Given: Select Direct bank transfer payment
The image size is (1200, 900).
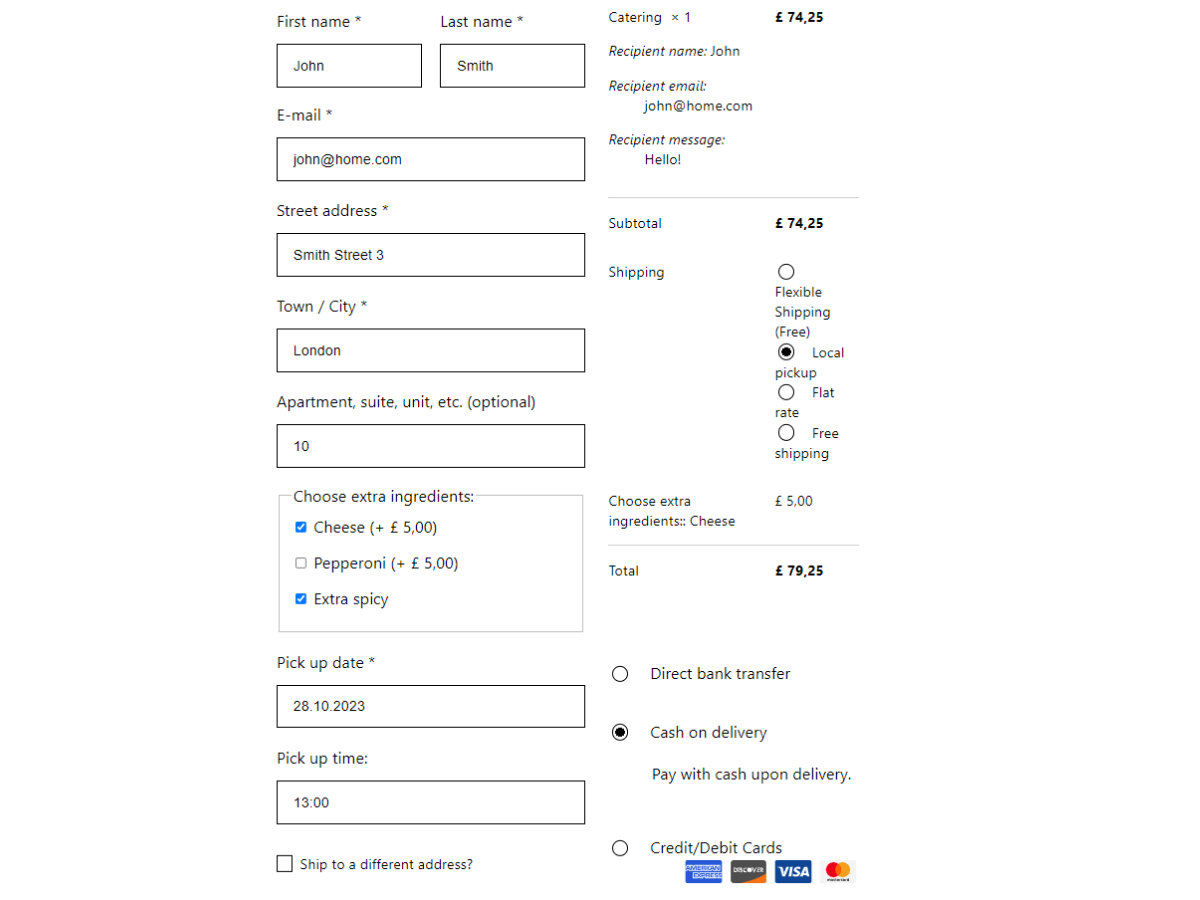Looking at the screenshot, I should click(x=620, y=673).
